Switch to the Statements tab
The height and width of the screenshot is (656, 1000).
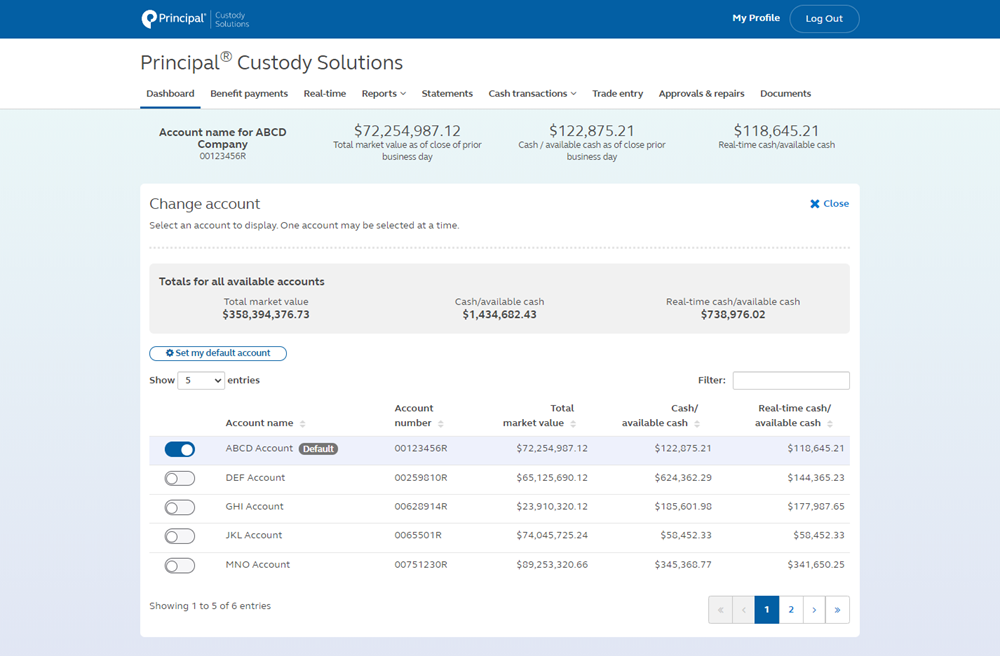447,93
